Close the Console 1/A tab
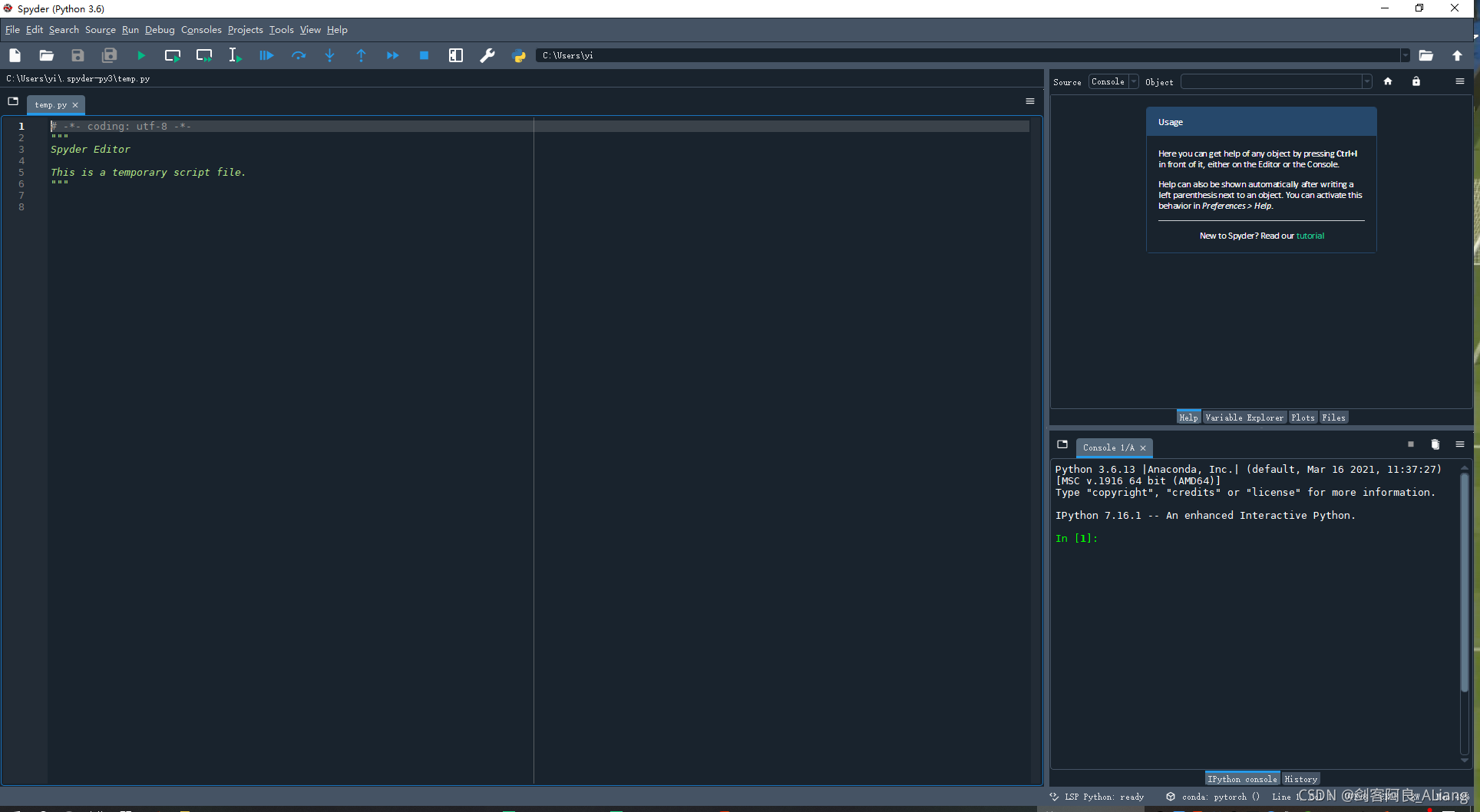Image resolution: width=1480 pixels, height=812 pixels. [1143, 448]
